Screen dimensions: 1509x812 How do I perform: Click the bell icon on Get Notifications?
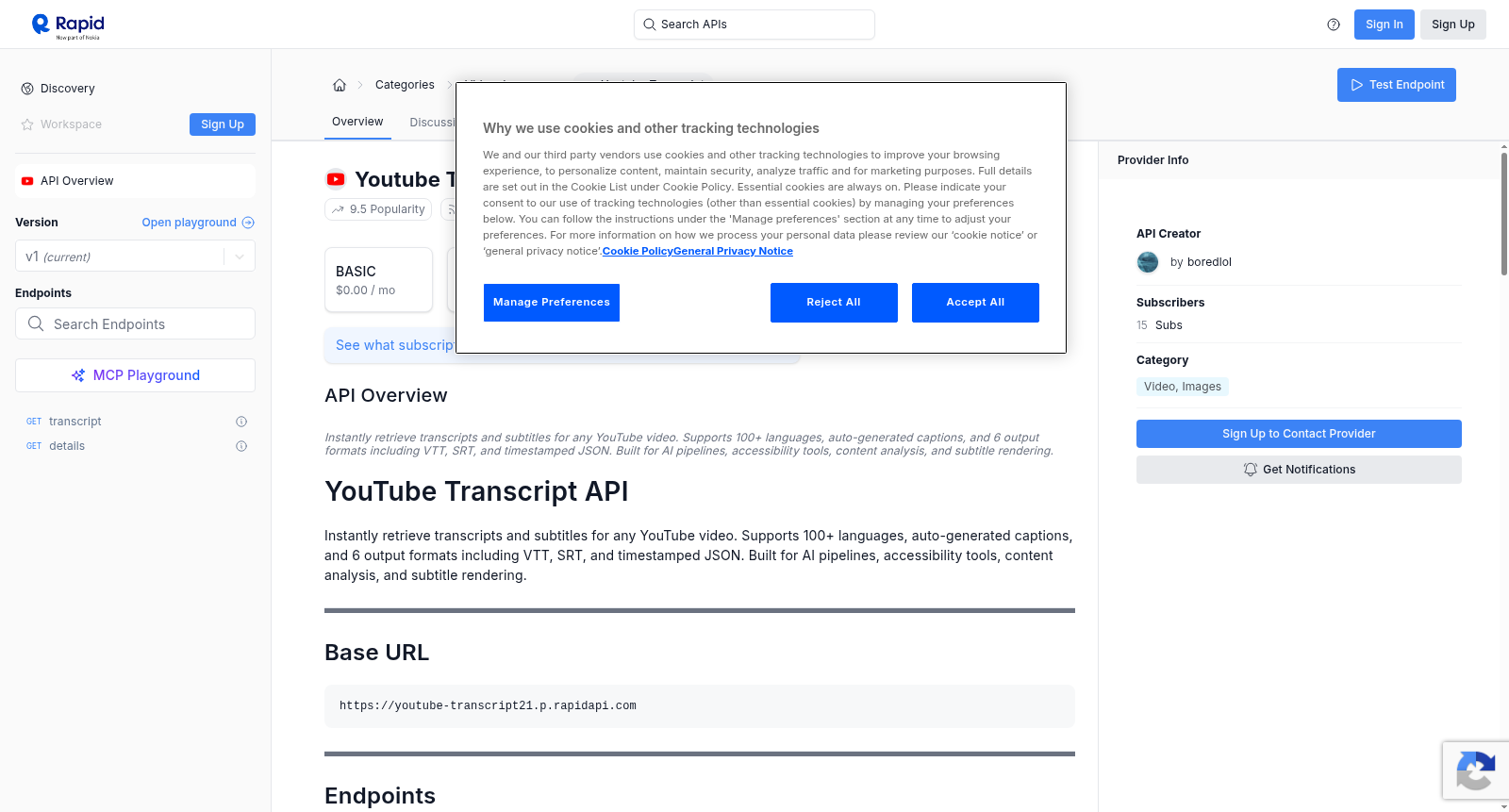point(1251,470)
